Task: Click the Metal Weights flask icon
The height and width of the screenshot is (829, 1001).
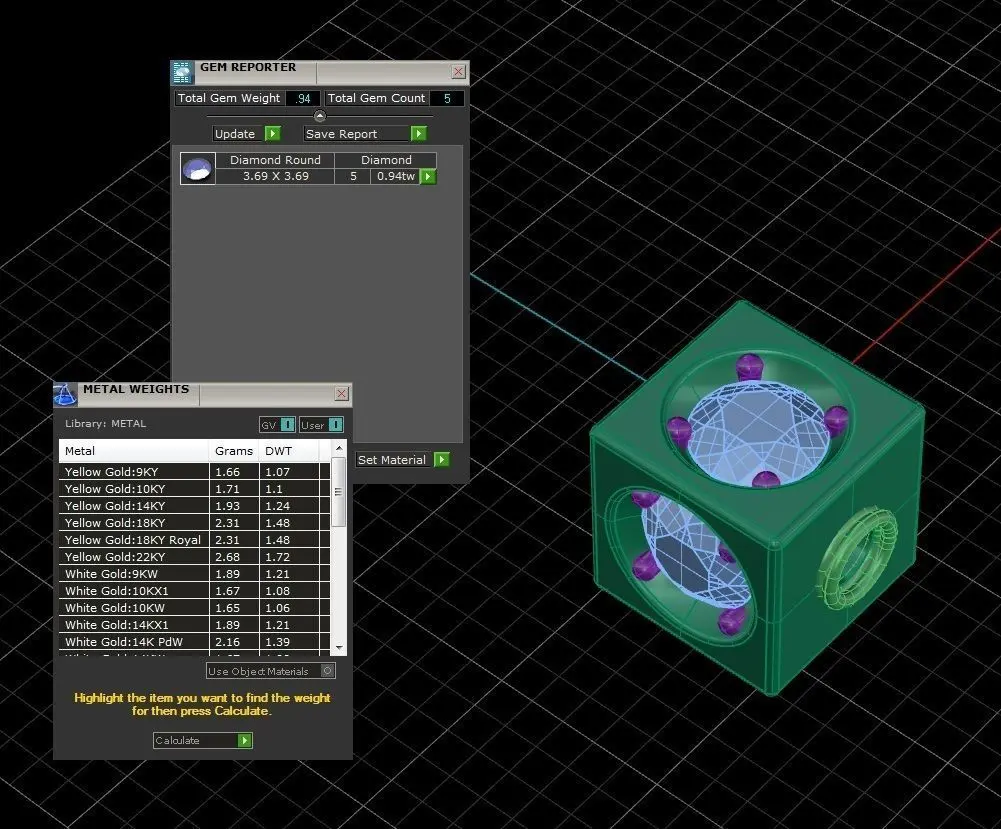Action: coord(65,394)
